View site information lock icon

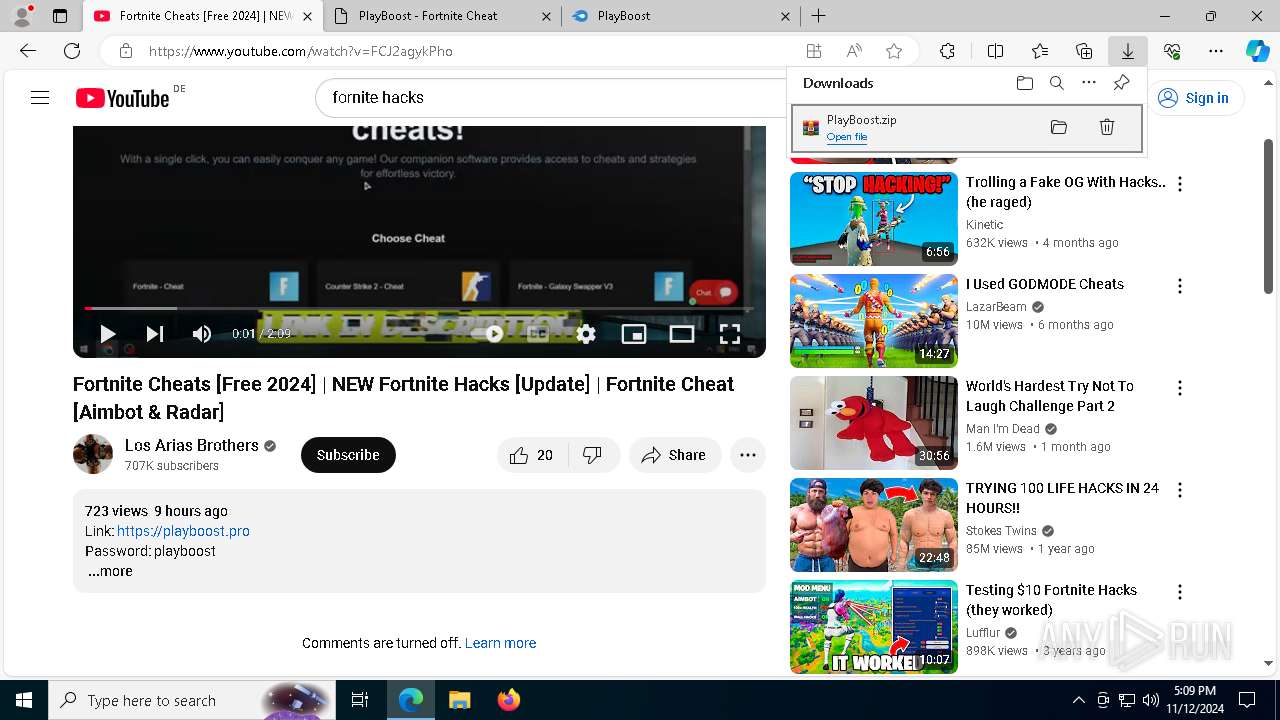tap(125, 51)
